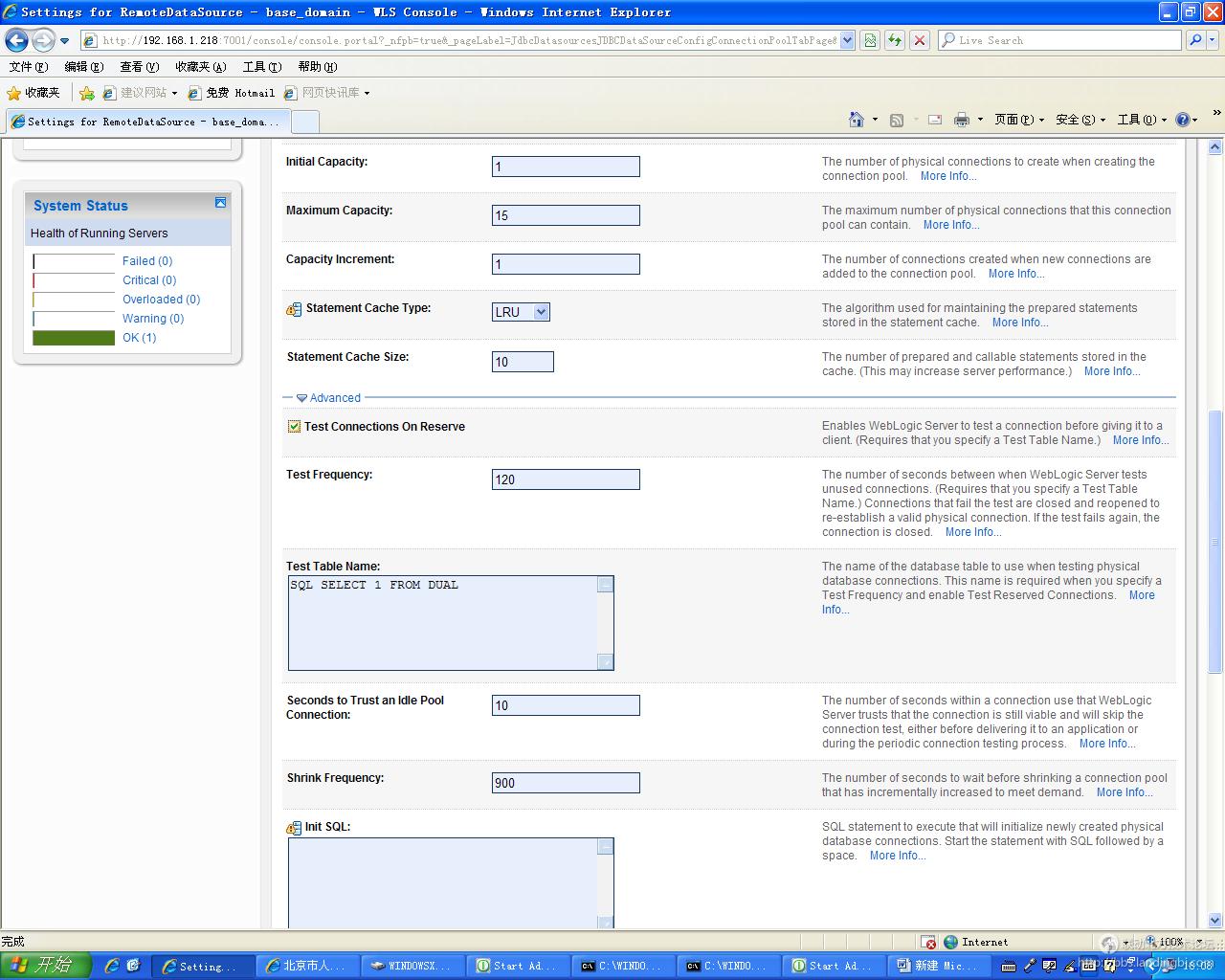Click the browser Back arrow button

[x=17, y=40]
